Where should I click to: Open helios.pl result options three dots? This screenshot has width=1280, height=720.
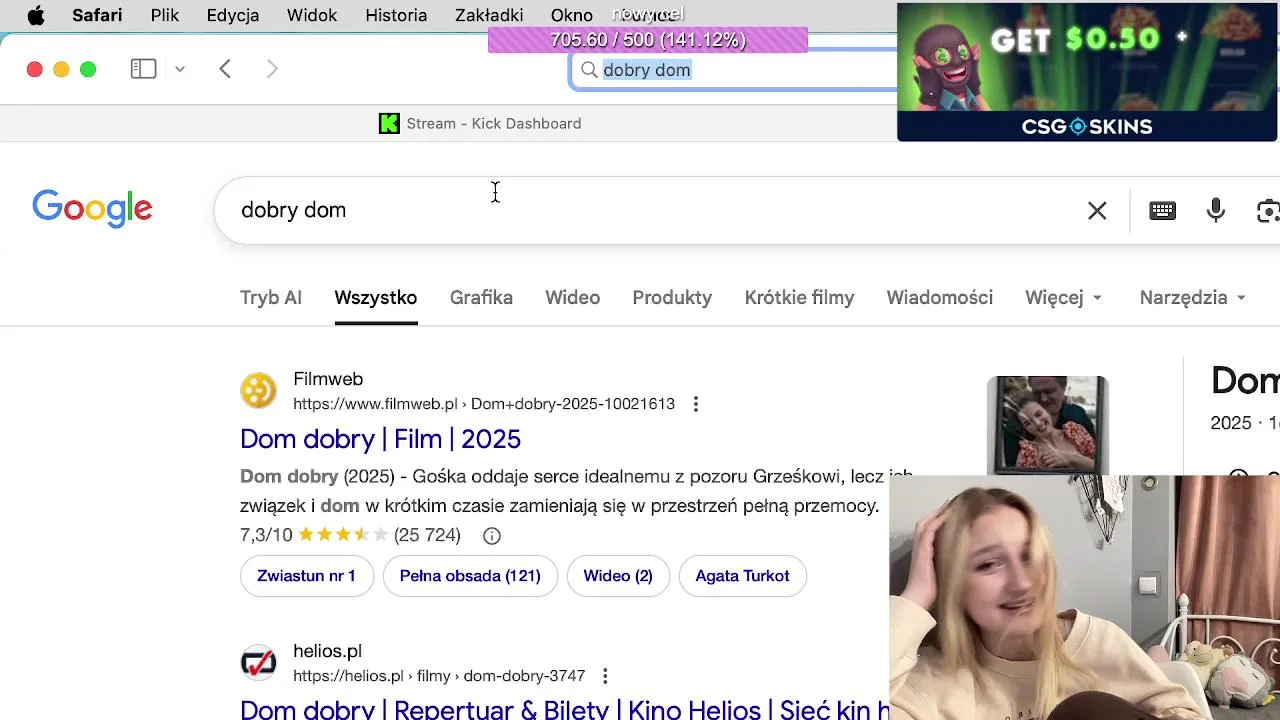pos(605,676)
